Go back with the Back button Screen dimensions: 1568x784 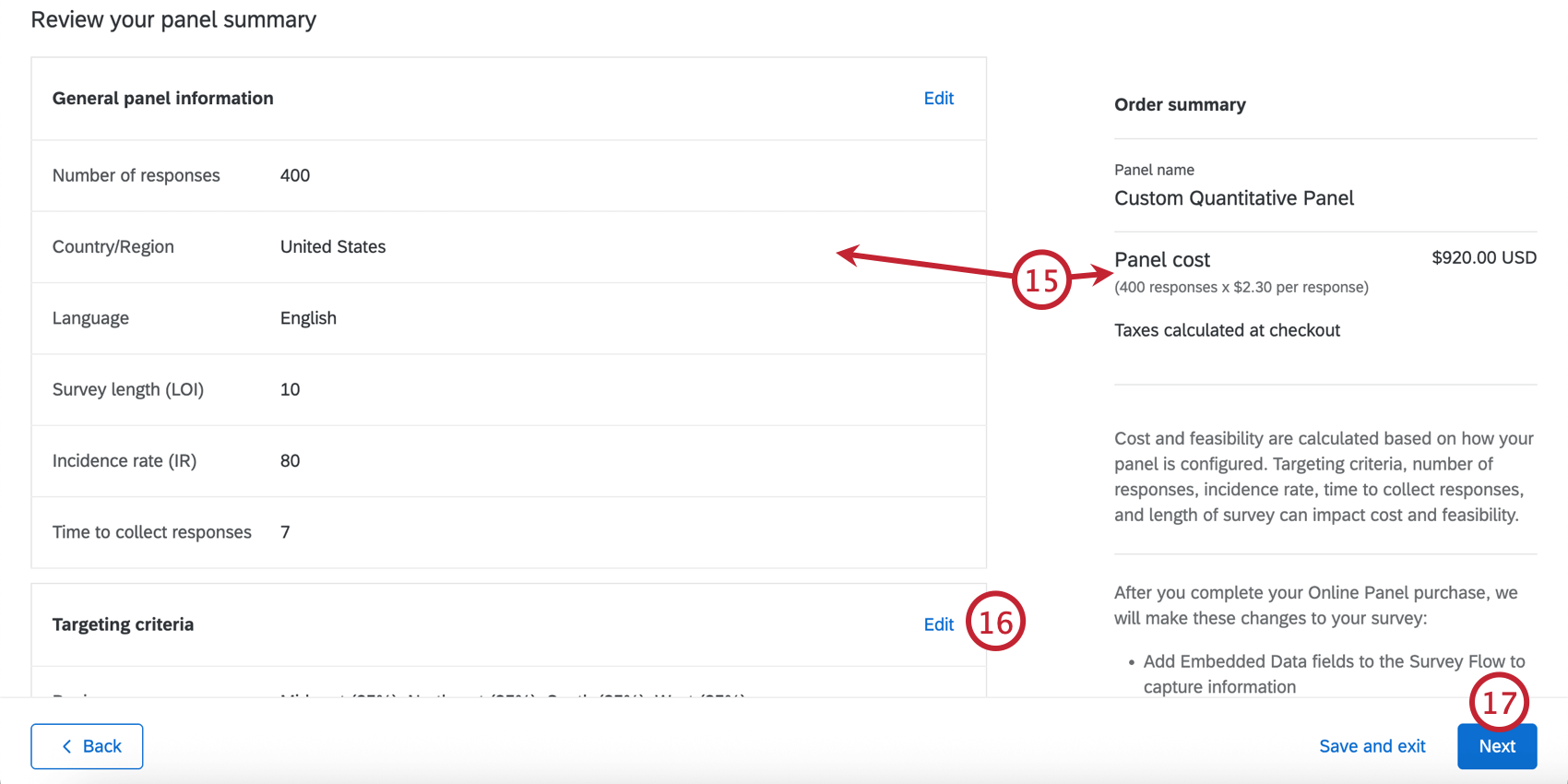pyautogui.click(x=87, y=746)
